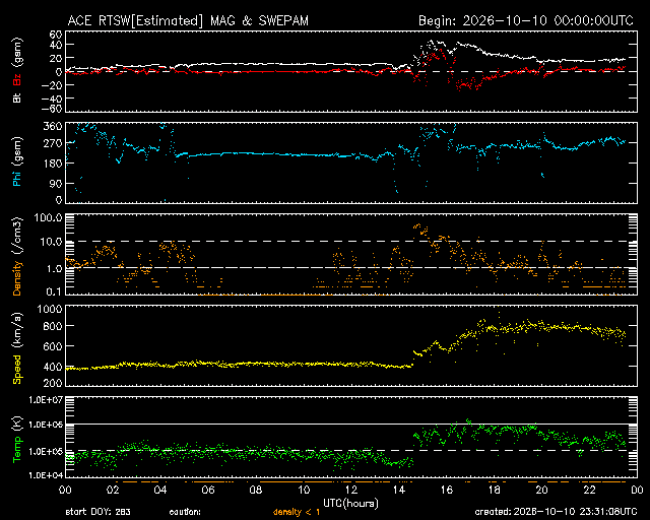The image size is (650, 520).
Task: Click the green "Temp" axis label
Action: pyautogui.click(x=17, y=449)
